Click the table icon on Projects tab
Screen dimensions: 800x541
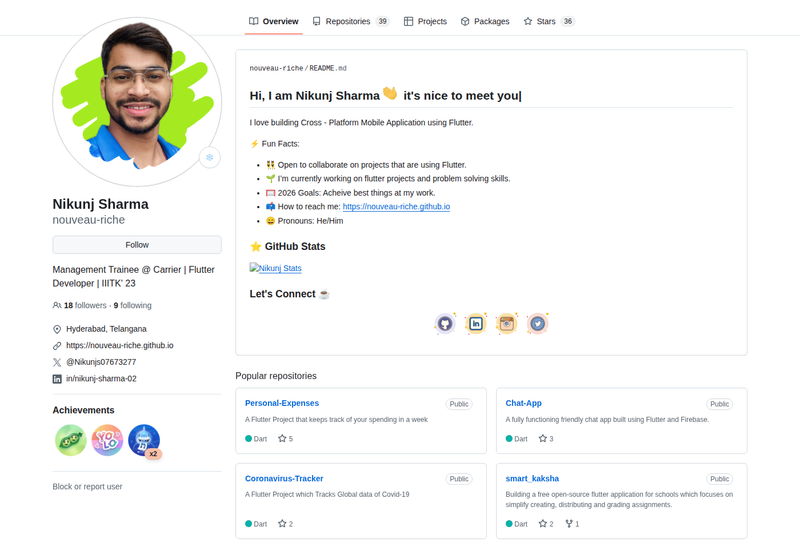[x=408, y=21]
